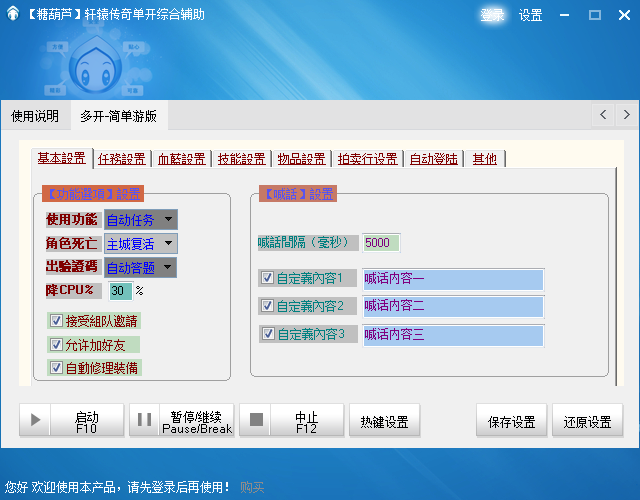The width and height of the screenshot is (640, 500).
Task: Open the 使用功能 dropdown showing 自动任务
Action: 140,219
